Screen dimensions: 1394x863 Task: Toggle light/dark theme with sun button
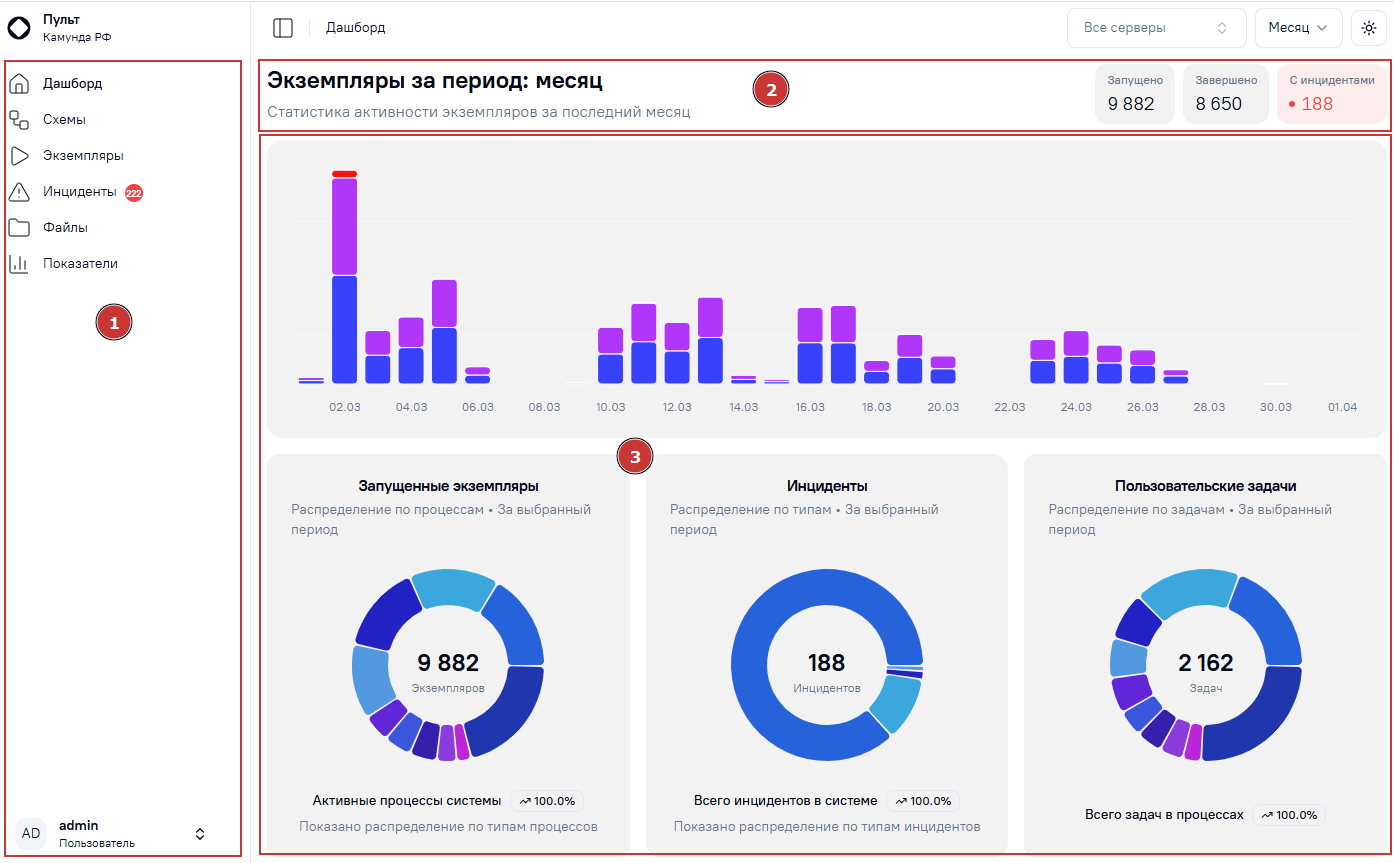pyautogui.click(x=1369, y=28)
